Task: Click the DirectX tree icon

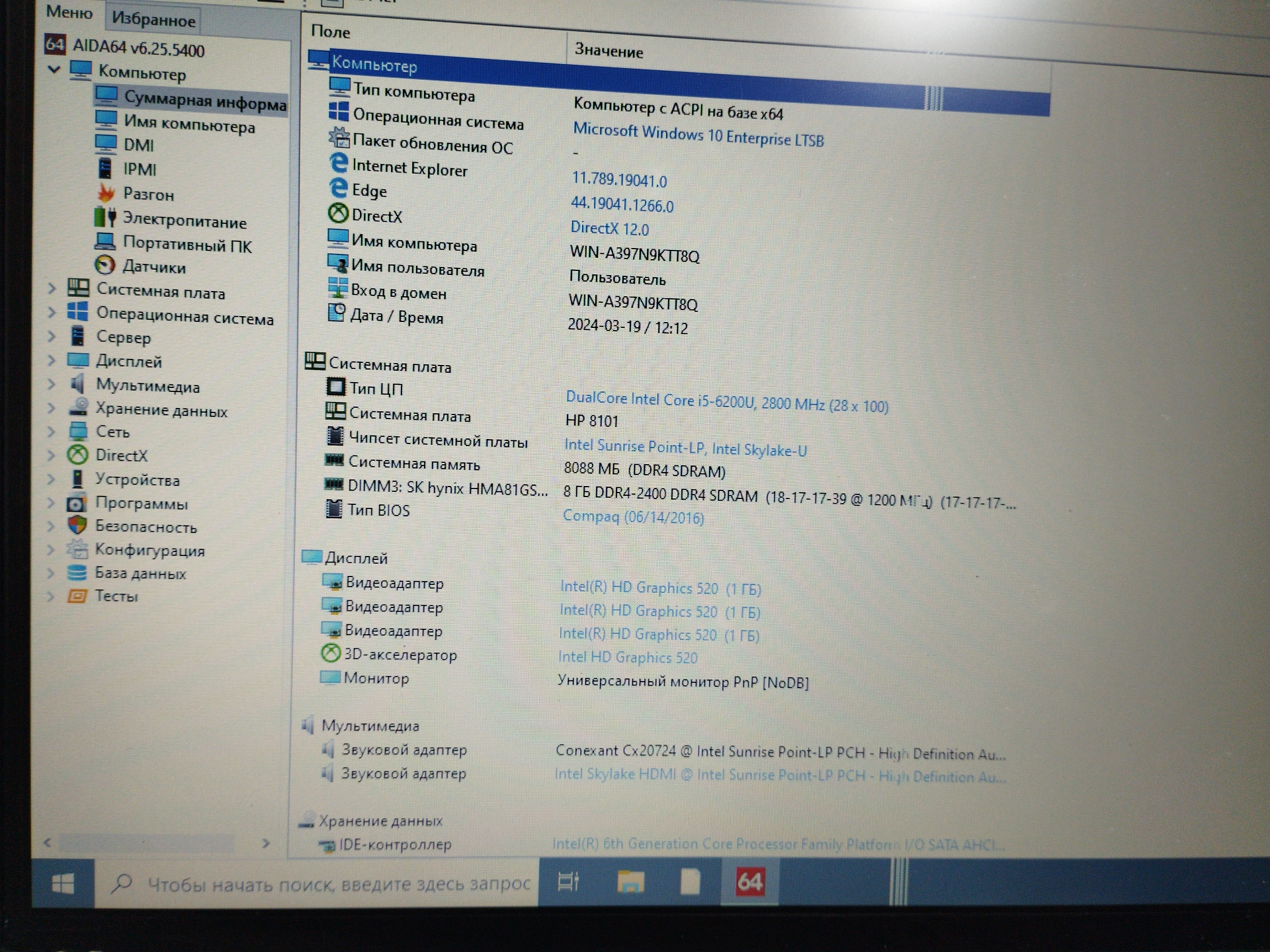Action: (77, 455)
